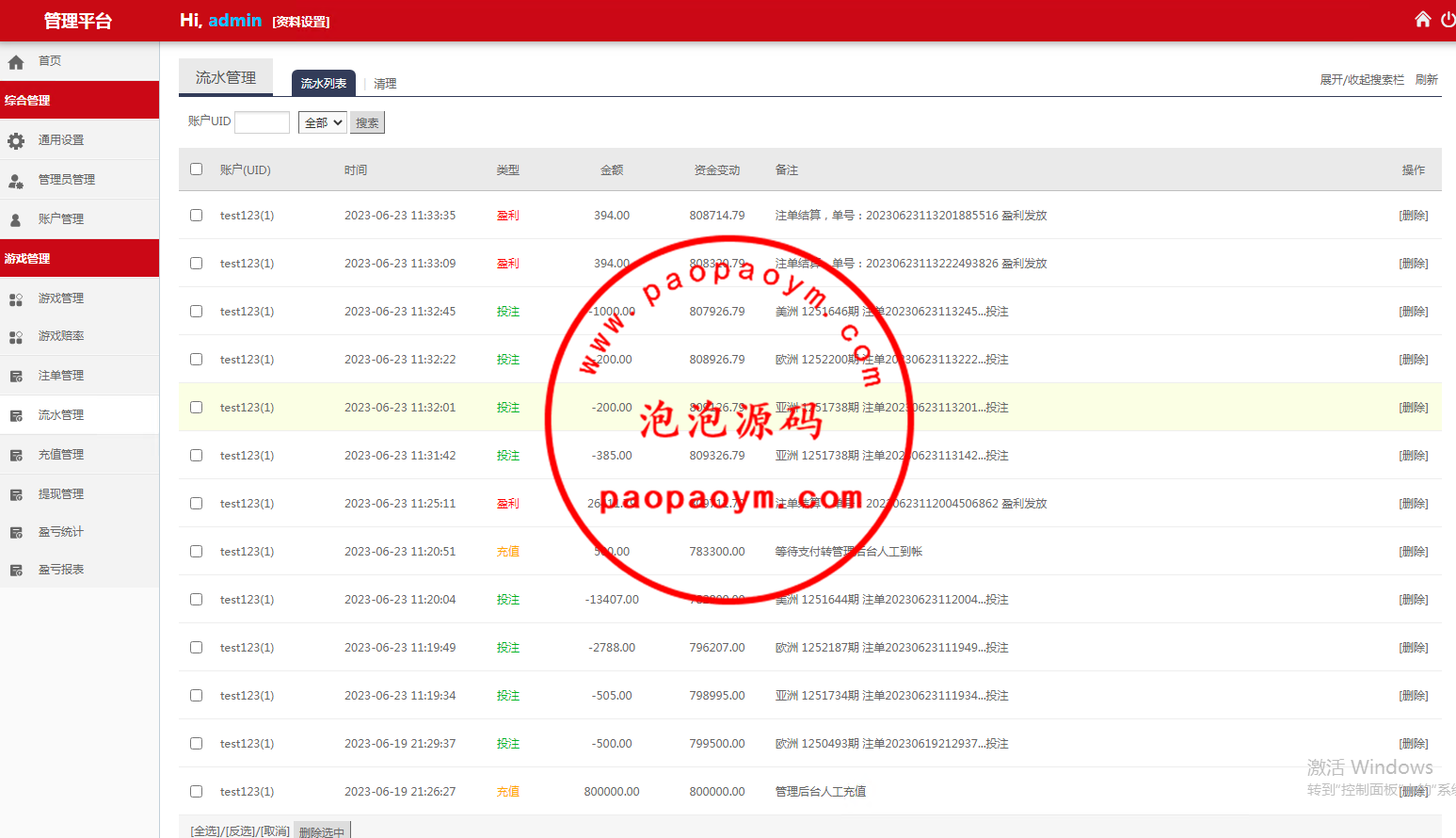Select the 盈亏报表 sidebar icon
1456x838 pixels.
[x=16, y=571]
